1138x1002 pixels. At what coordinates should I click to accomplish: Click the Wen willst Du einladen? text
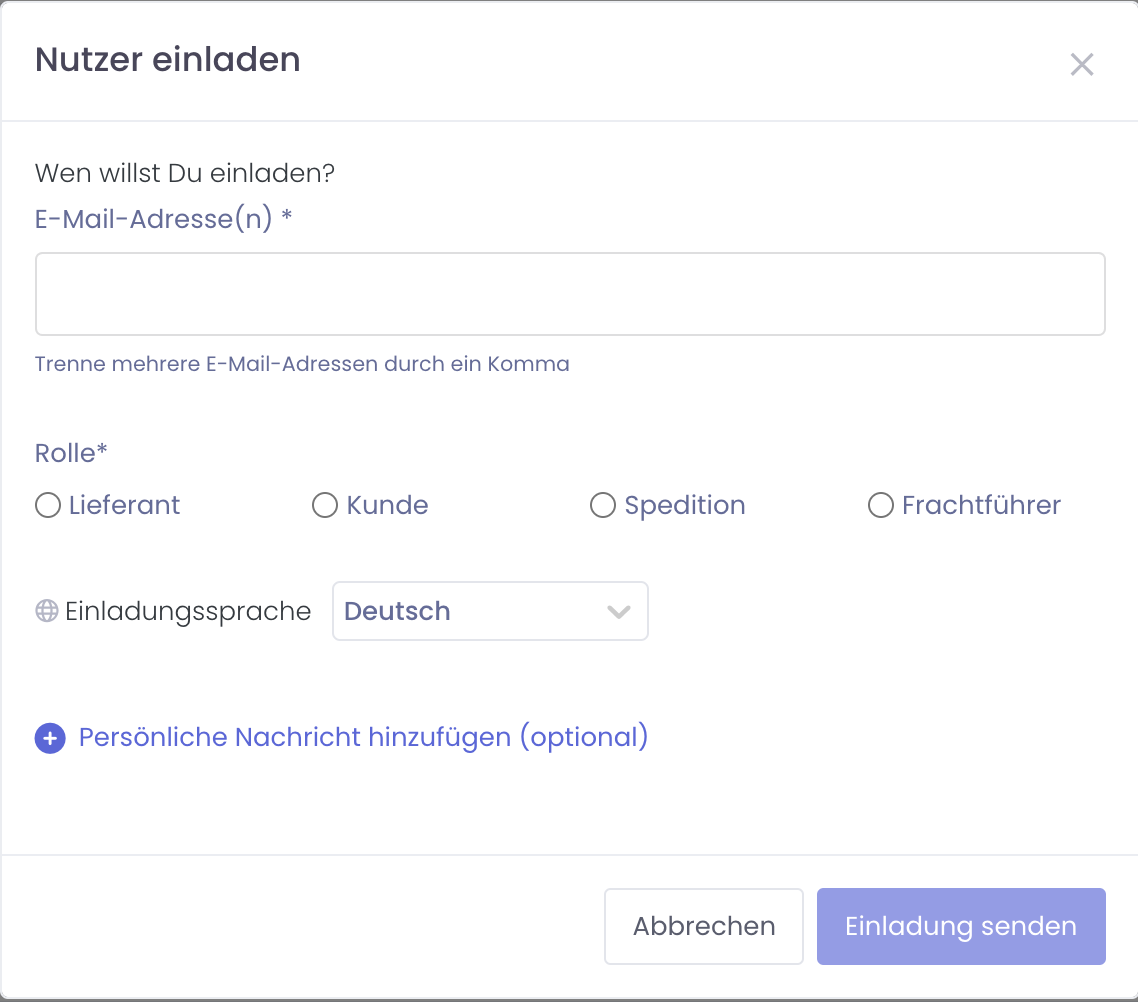tap(185, 174)
